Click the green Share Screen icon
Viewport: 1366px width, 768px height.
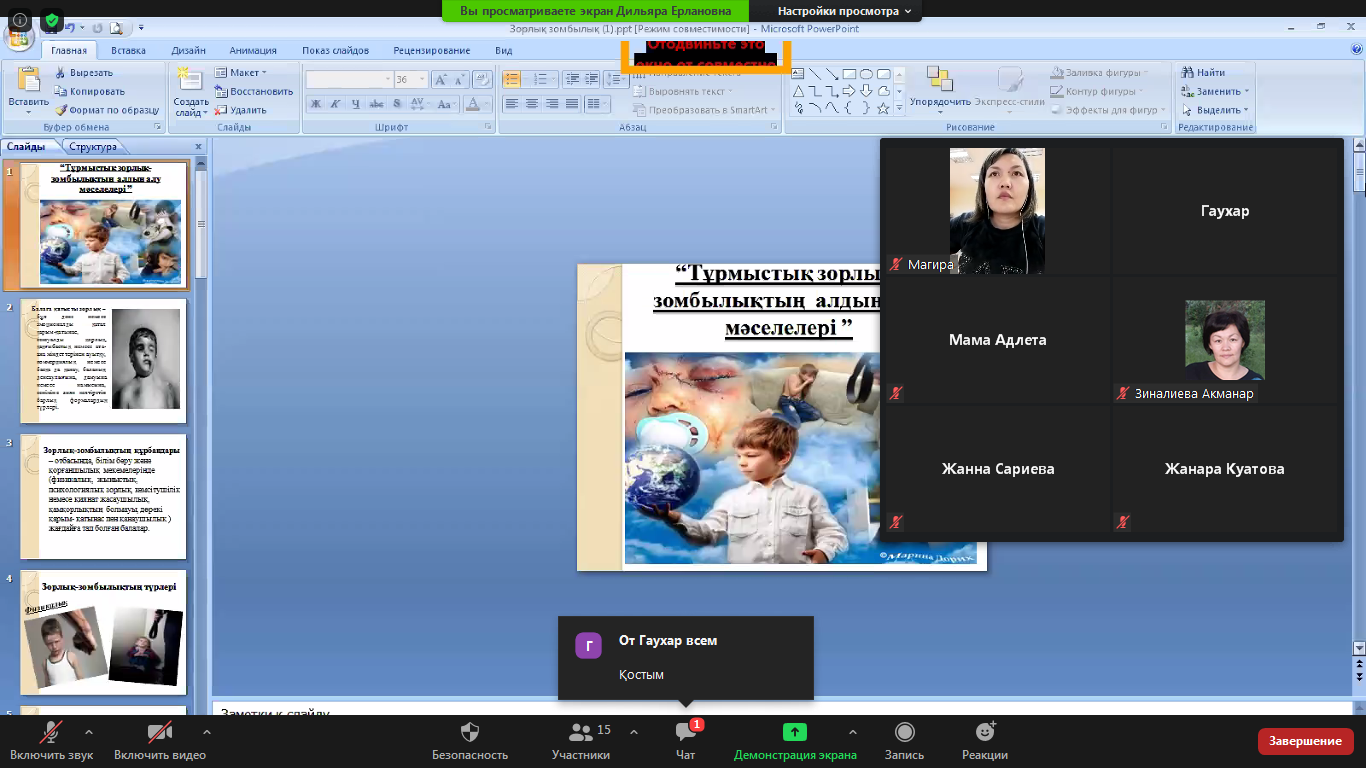click(794, 733)
